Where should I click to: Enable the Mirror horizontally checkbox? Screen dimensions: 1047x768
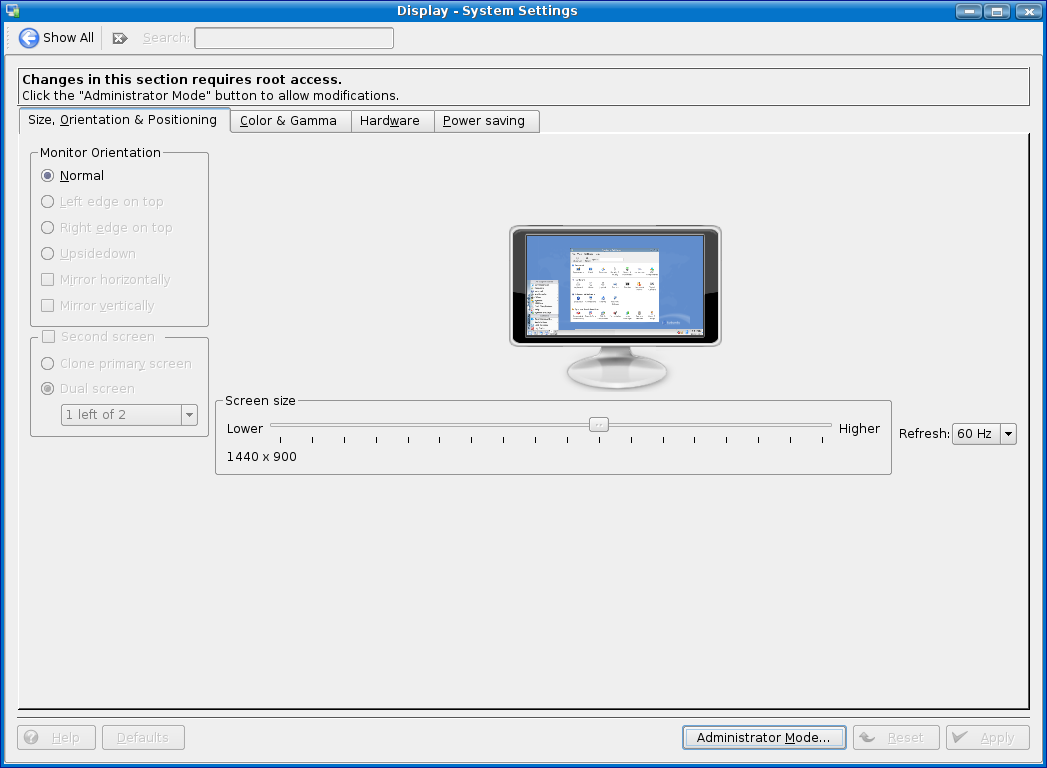[48, 280]
